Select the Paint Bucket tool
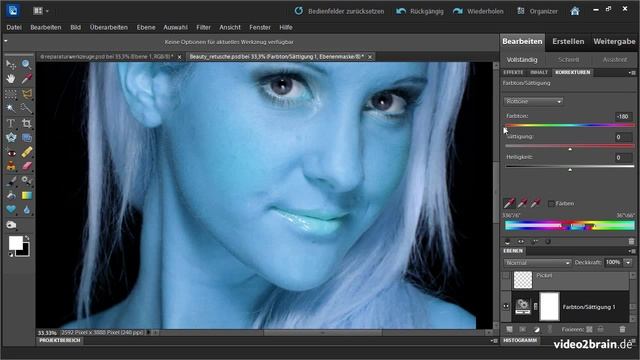This screenshot has width=640, height=360. (11, 196)
